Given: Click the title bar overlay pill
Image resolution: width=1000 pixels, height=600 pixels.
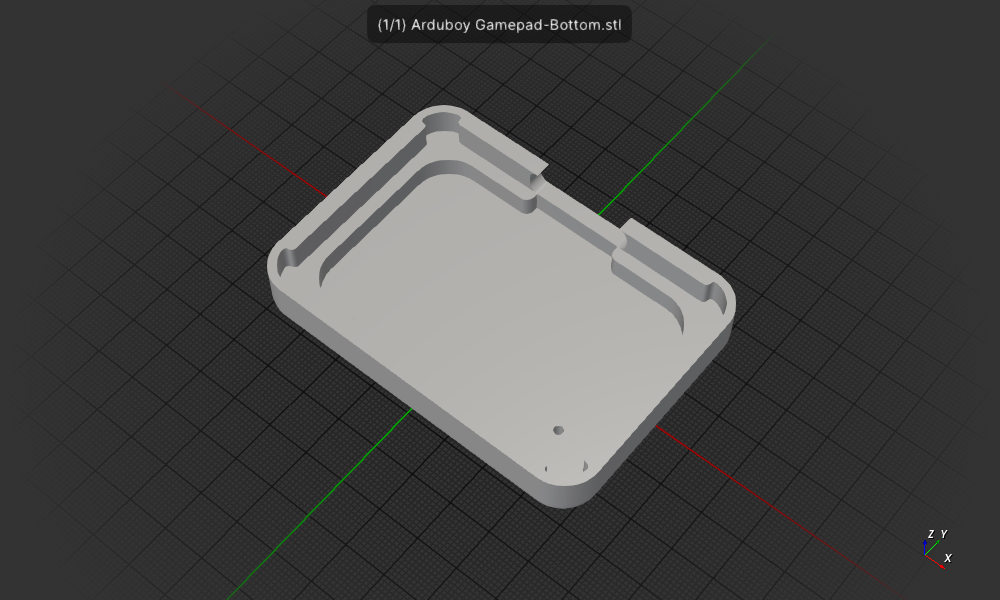Looking at the screenshot, I should 500,23.
